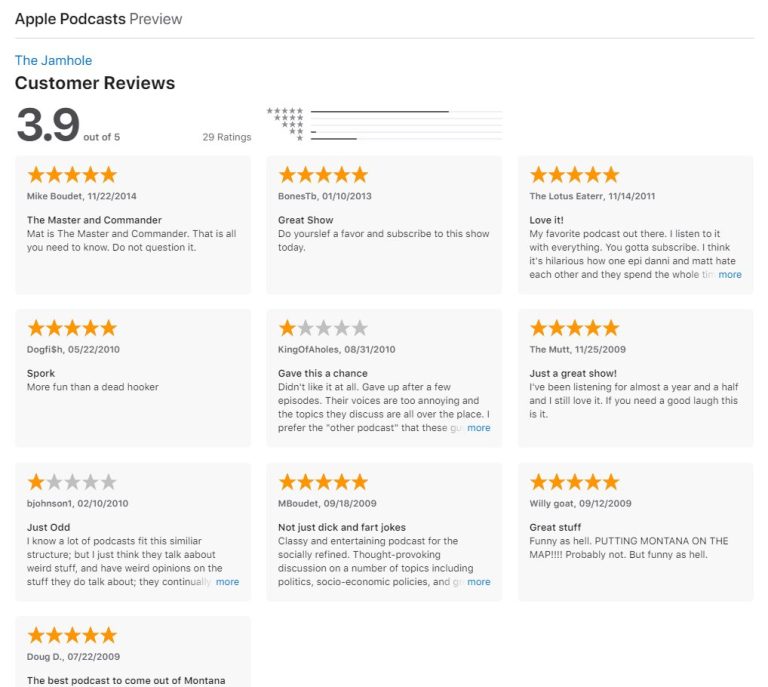
Task: Select The Master and Commander review title
Action: click(x=94, y=220)
